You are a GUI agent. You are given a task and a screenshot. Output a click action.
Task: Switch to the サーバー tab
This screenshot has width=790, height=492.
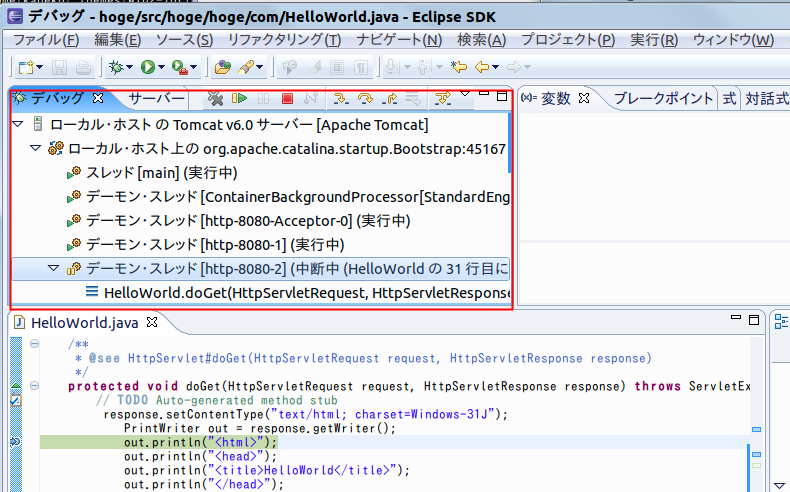point(157,99)
